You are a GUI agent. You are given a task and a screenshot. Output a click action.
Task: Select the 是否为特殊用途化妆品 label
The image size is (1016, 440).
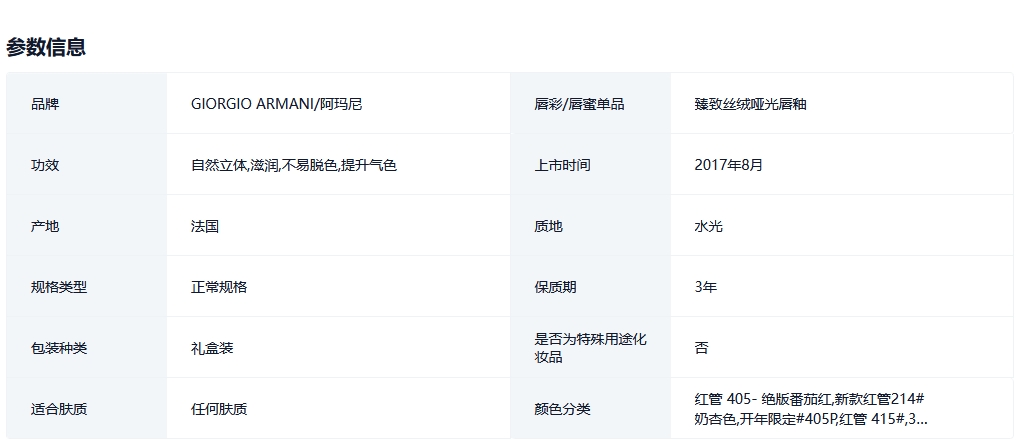tap(590, 348)
